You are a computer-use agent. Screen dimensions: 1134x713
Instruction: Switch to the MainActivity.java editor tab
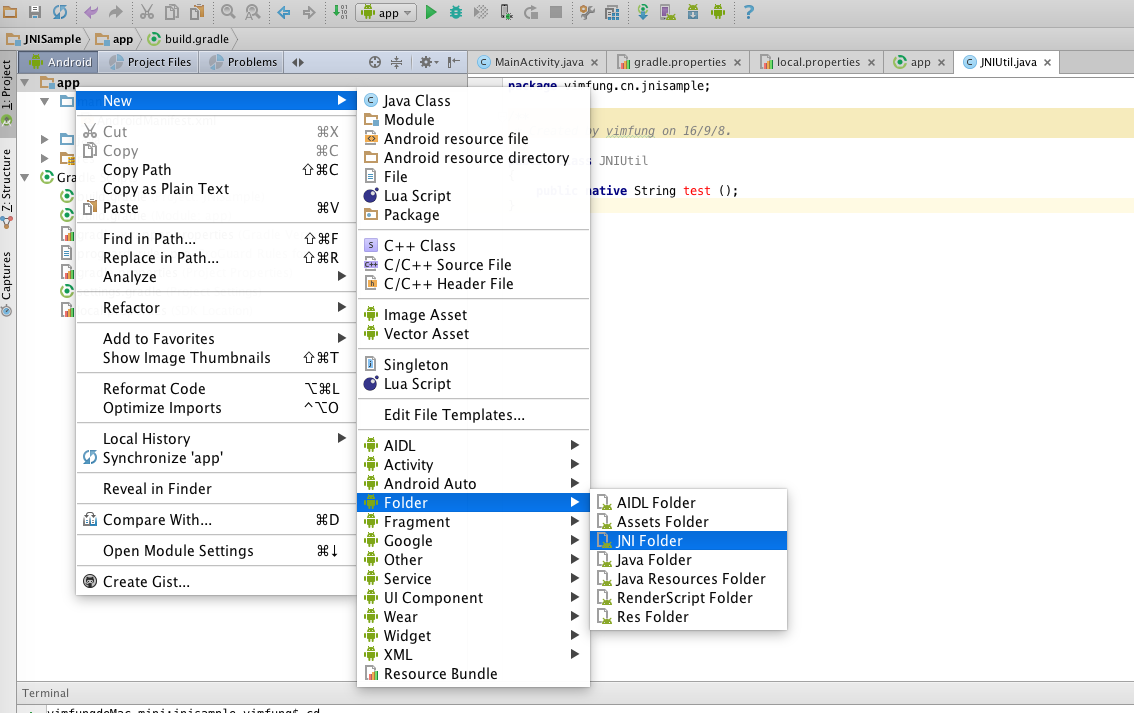(539, 62)
